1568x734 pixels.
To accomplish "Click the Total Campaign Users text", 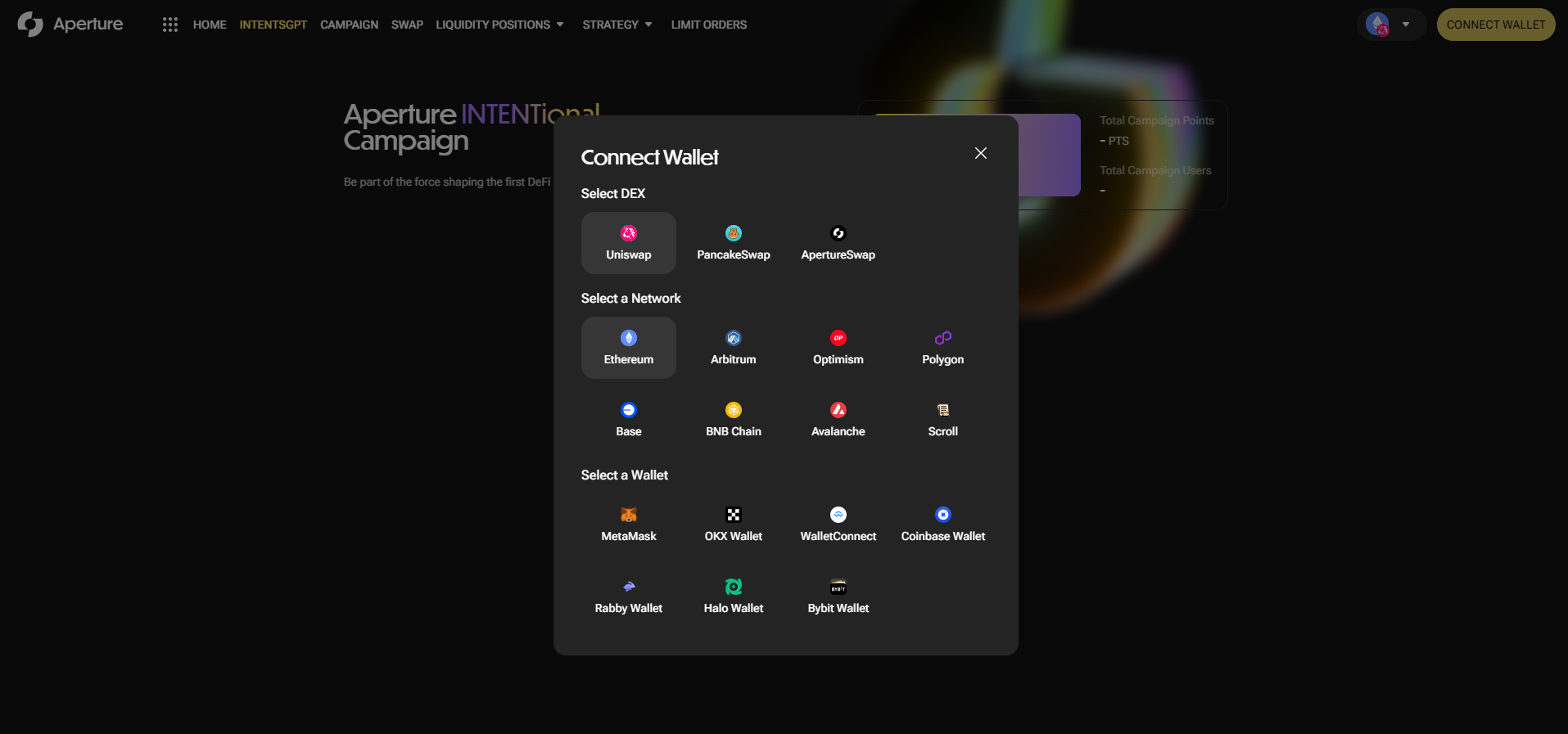I will [1155, 170].
